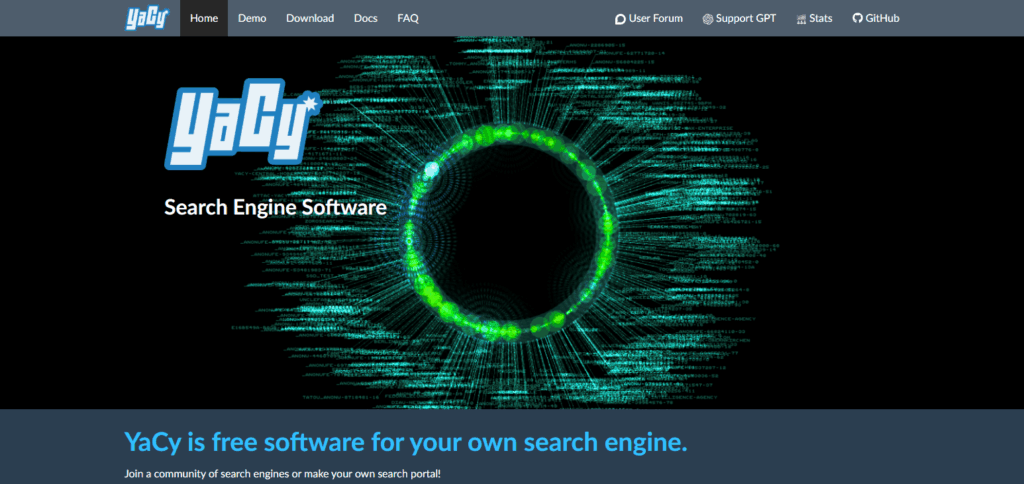The image size is (1024, 484).
Task: Visit the GitHub repository link
Action: (876, 18)
